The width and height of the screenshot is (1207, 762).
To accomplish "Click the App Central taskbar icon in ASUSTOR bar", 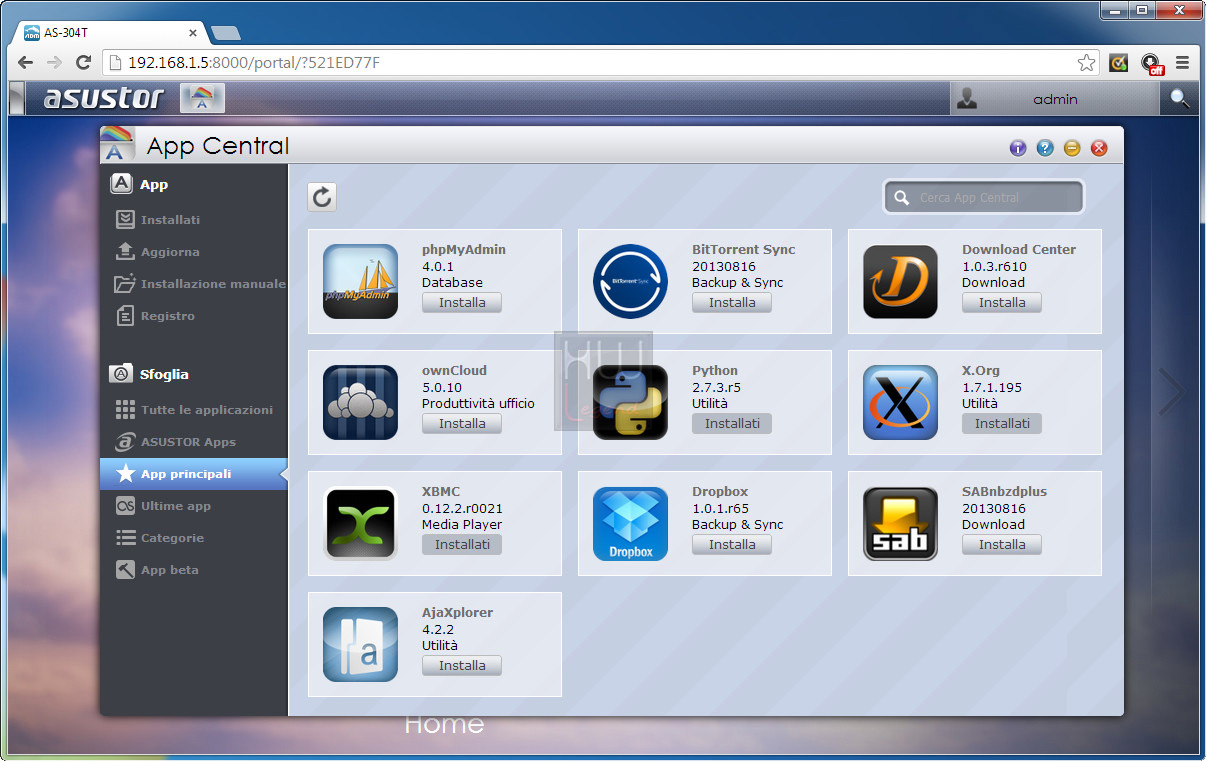I will pos(202,98).
